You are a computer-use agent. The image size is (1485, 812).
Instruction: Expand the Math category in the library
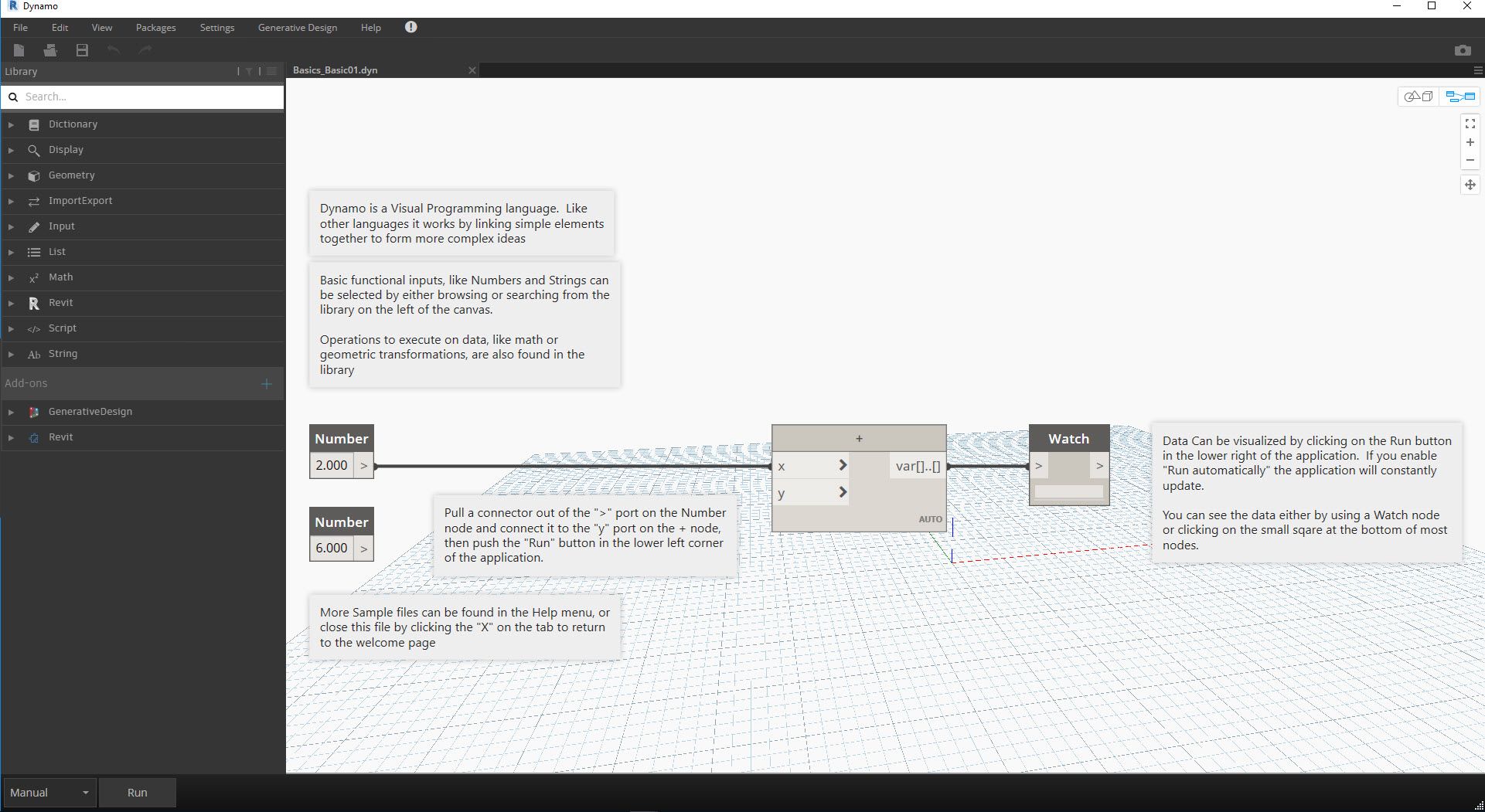60,277
